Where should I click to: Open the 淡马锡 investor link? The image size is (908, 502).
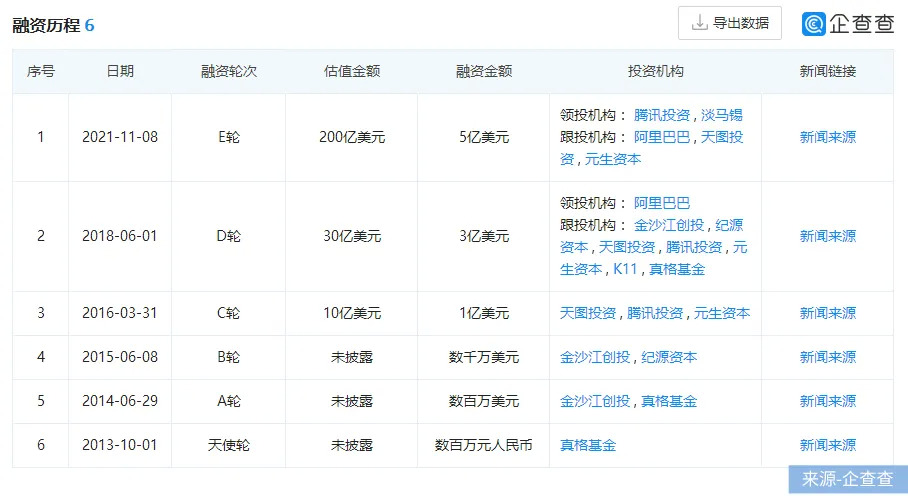(x=722, y=115)
